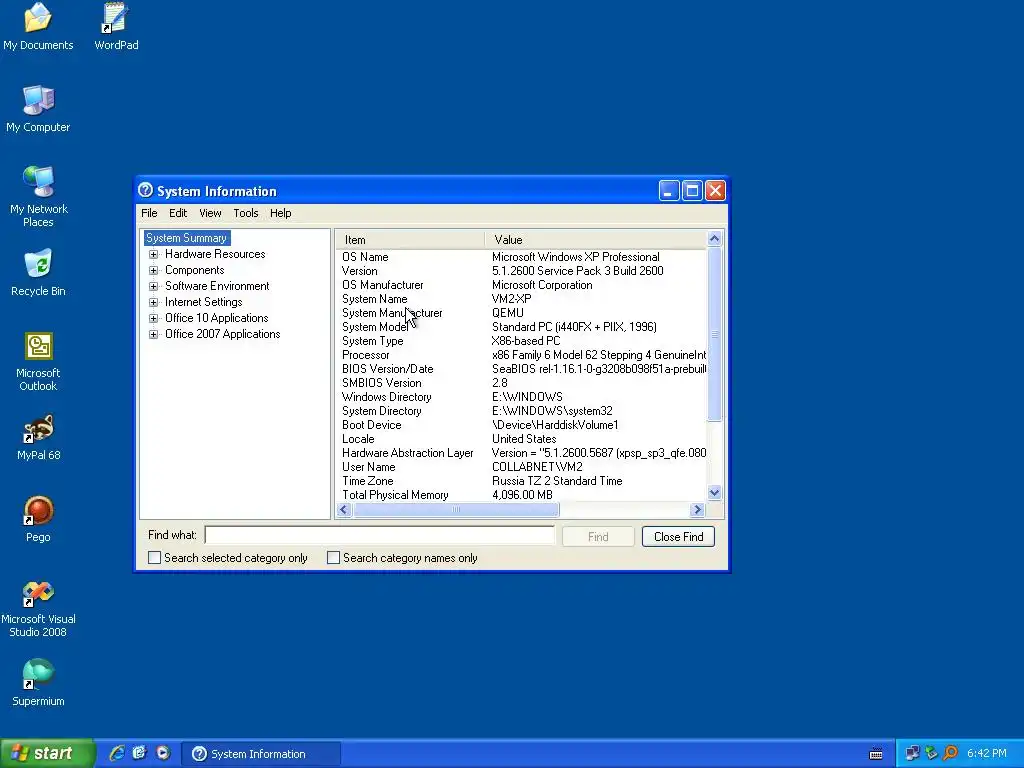
Task: Expand the Components tree node
Action: click(153, 270)
